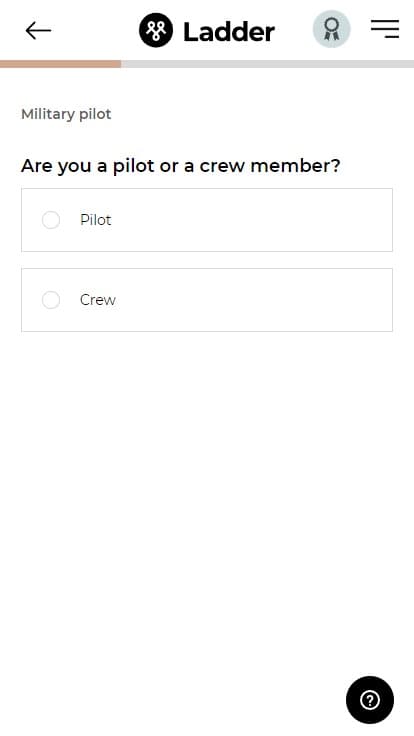Screen dimensions: 414x736
Task: Click the pilot or crew member question heading
Action: 181,166
